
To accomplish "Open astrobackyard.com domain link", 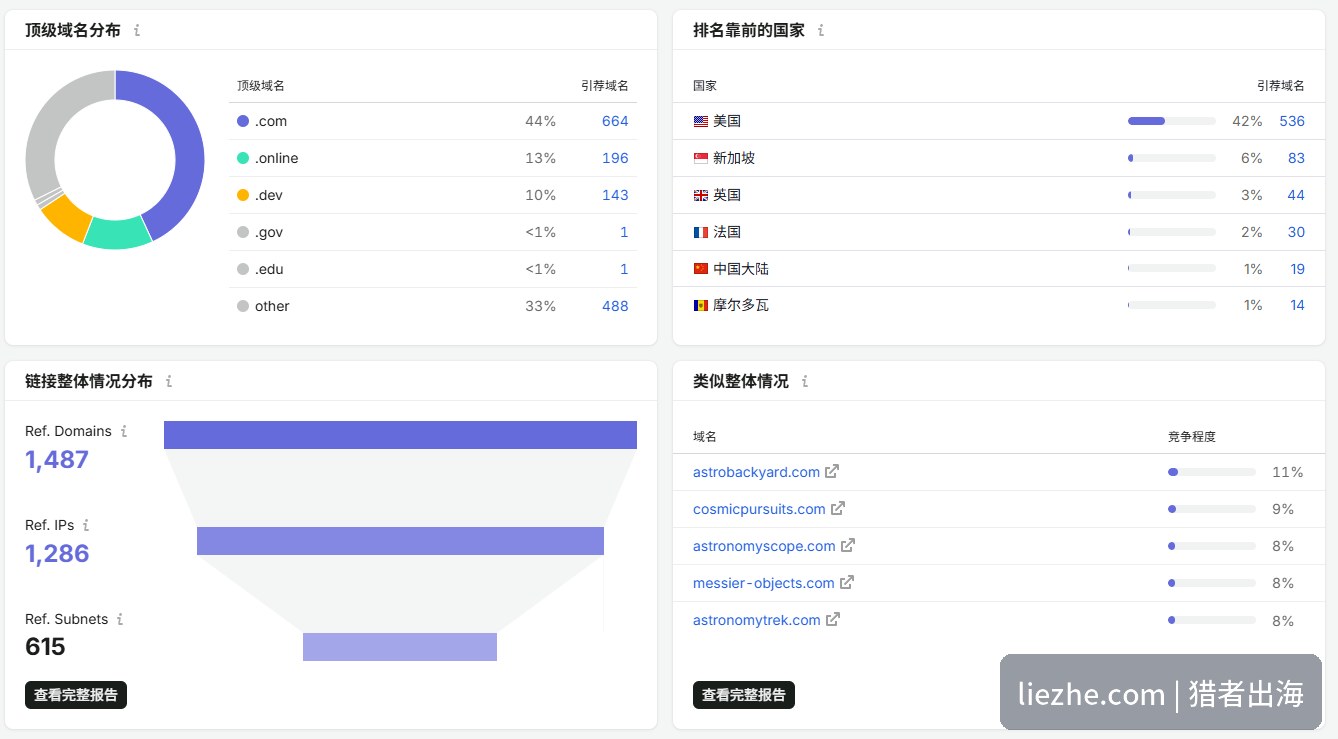I will (756, 472).
